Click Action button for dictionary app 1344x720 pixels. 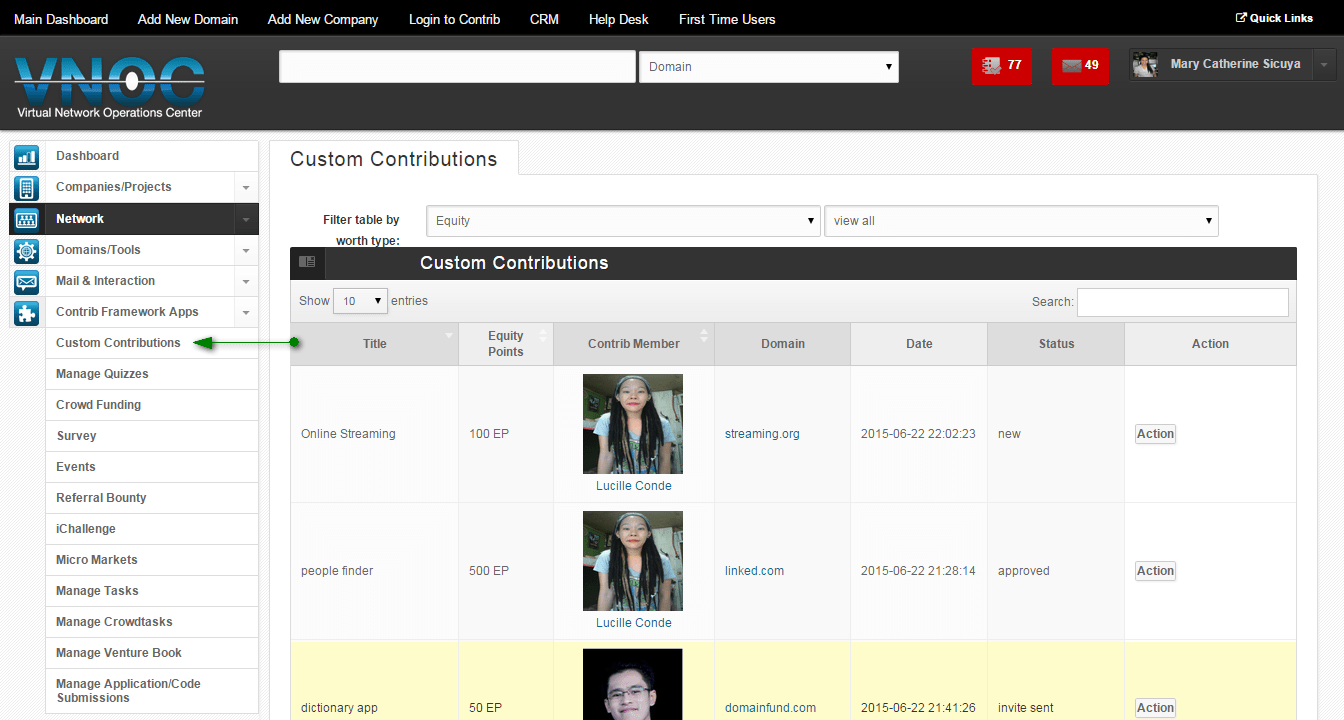(1155, 708)
